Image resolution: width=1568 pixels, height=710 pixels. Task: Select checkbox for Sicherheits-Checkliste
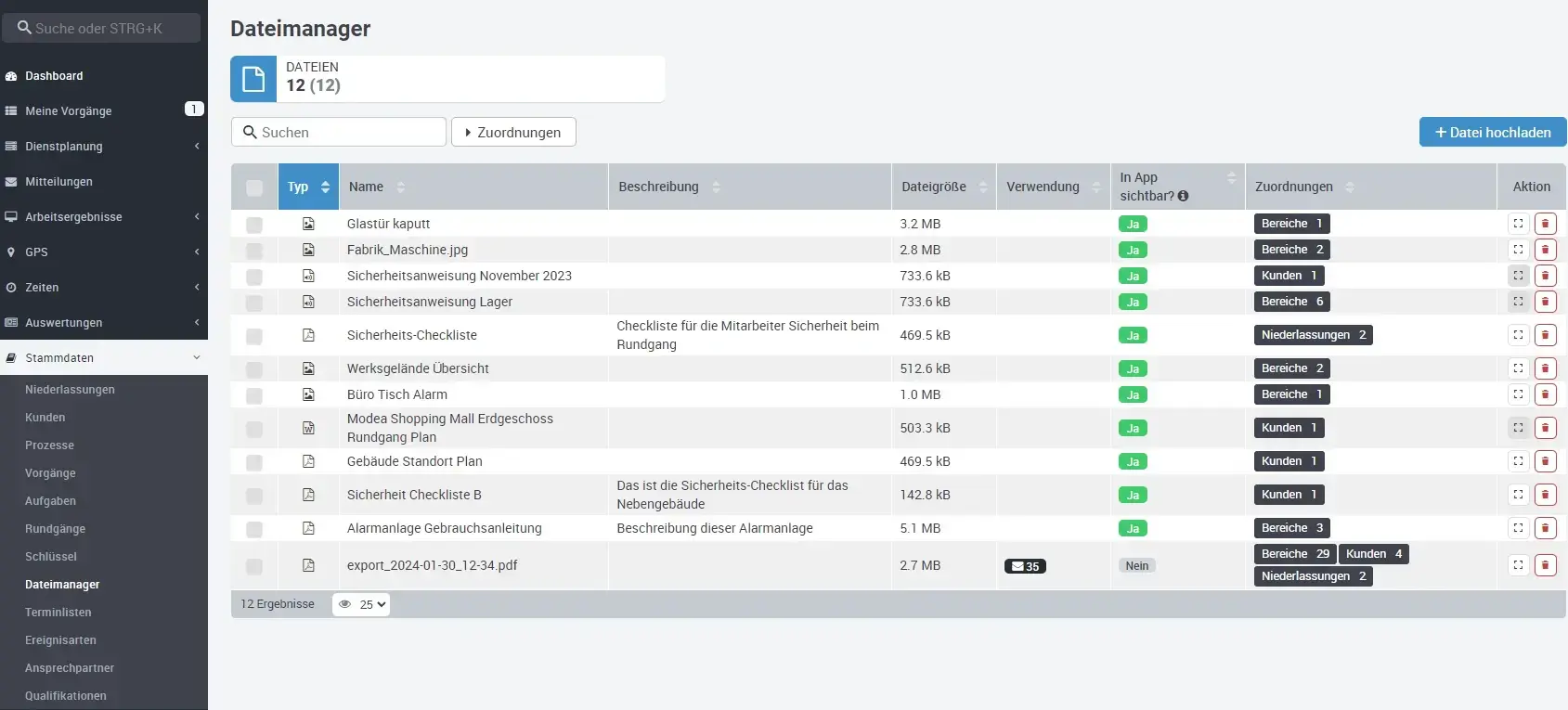254,336
